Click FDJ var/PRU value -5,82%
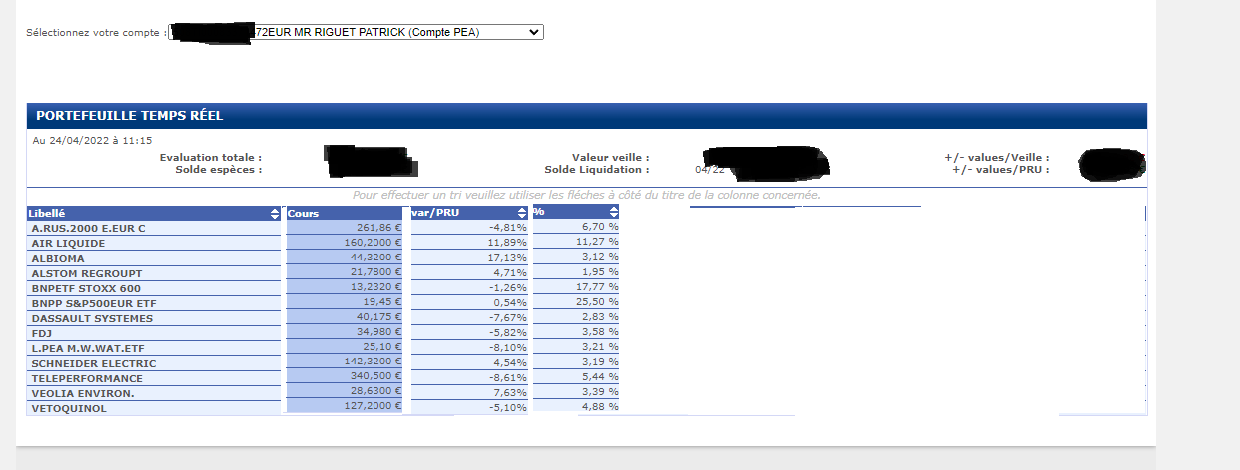Screen dimensions: 1240x470 point(507,333)
